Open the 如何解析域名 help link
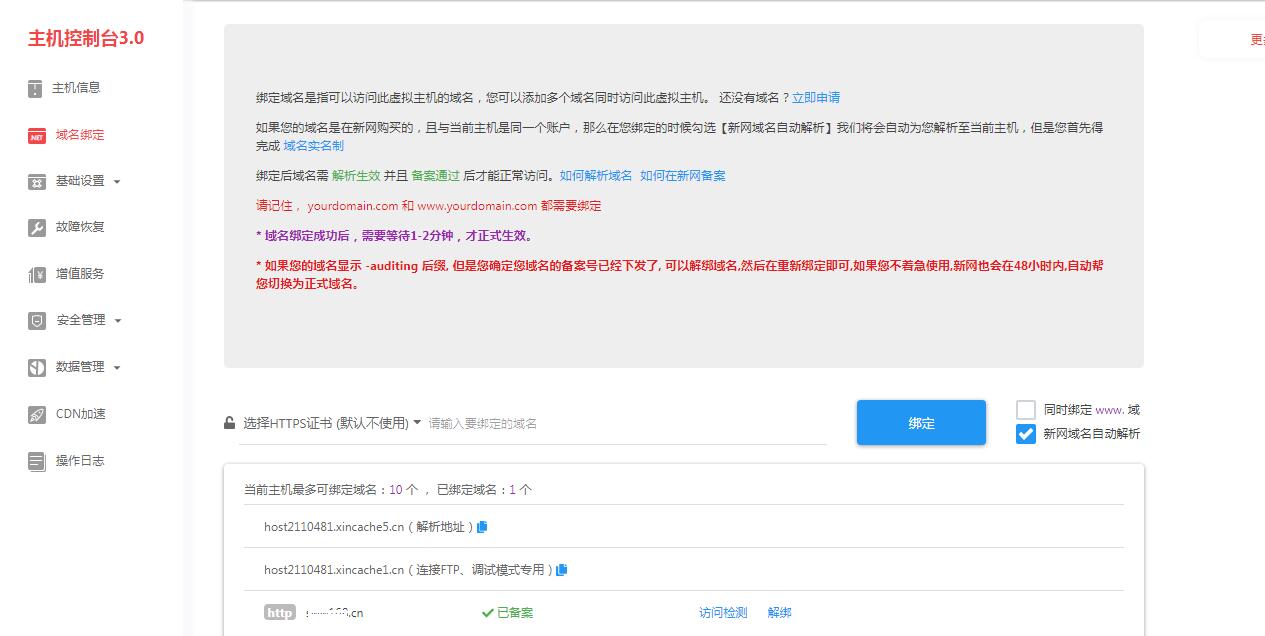 tap(596, 176)
